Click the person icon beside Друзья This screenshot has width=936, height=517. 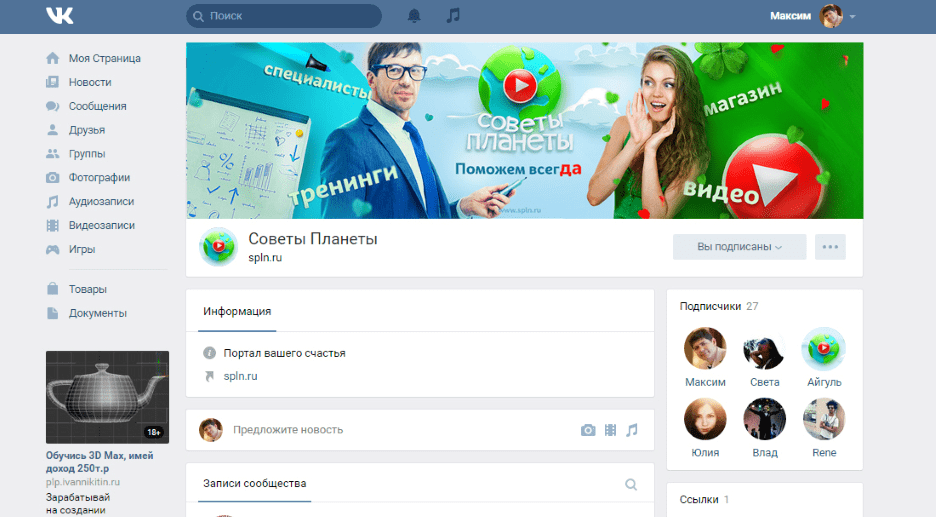point(53,130)
